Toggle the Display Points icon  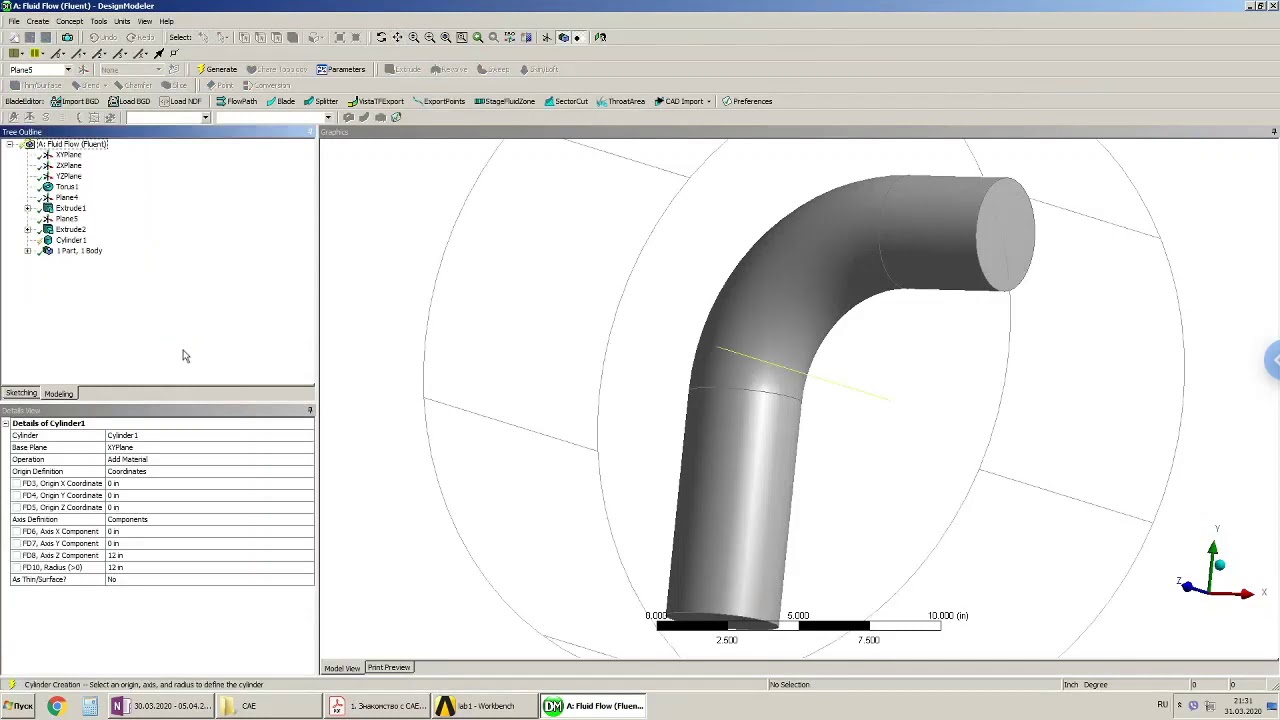pos(577,37)
